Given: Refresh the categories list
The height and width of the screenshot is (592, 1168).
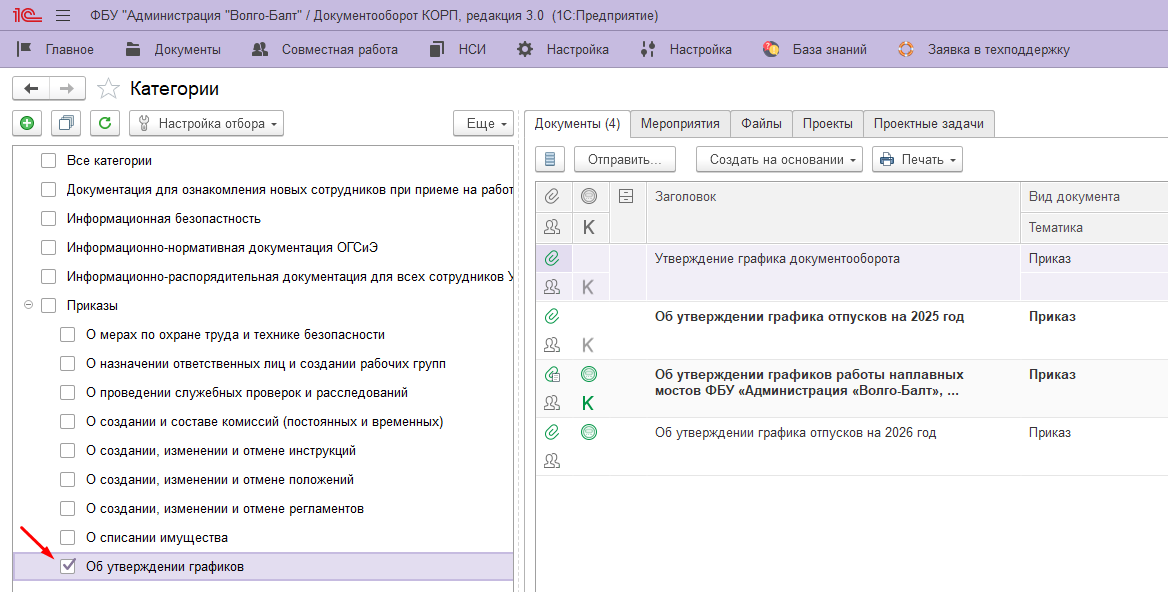Looking at the screenshot, I should (x=105, y=123).
